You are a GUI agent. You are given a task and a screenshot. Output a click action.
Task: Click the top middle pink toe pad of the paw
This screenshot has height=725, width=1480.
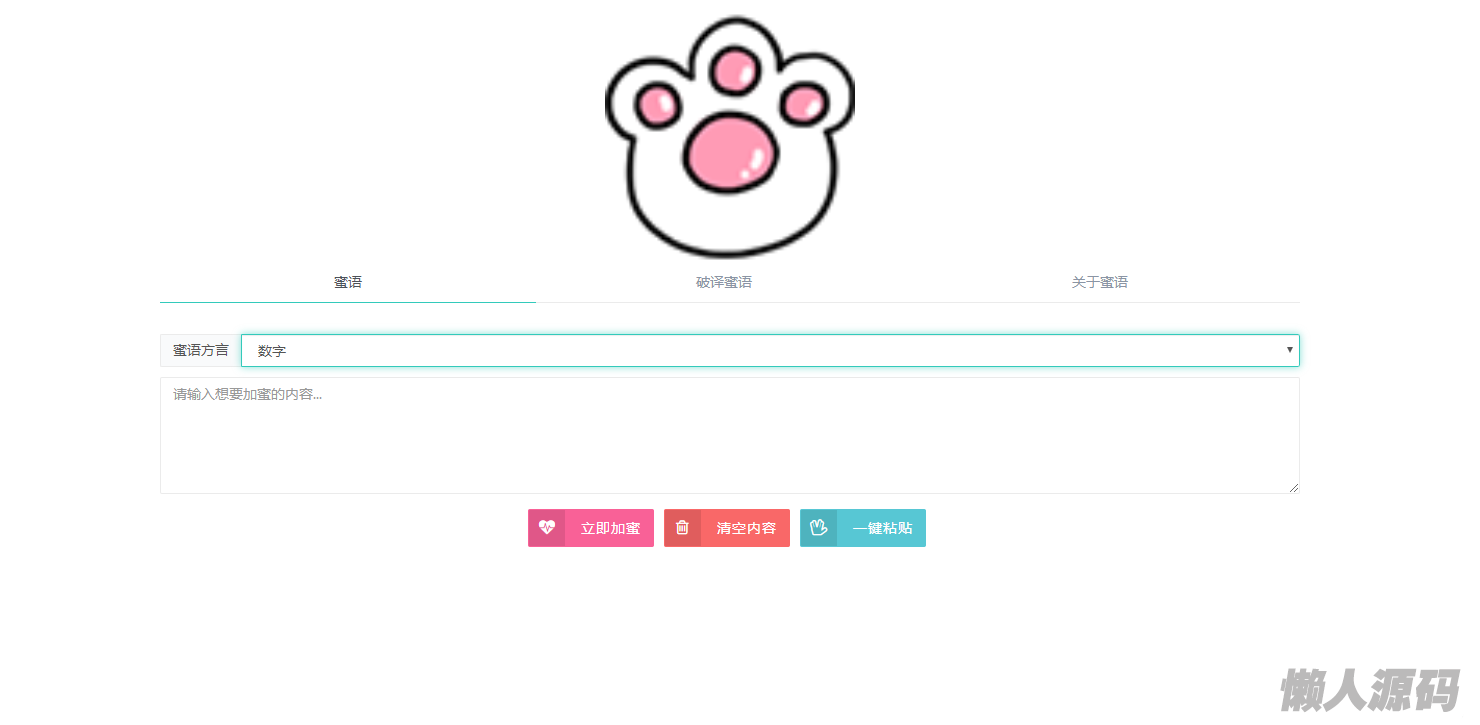[x=737, y=69]
